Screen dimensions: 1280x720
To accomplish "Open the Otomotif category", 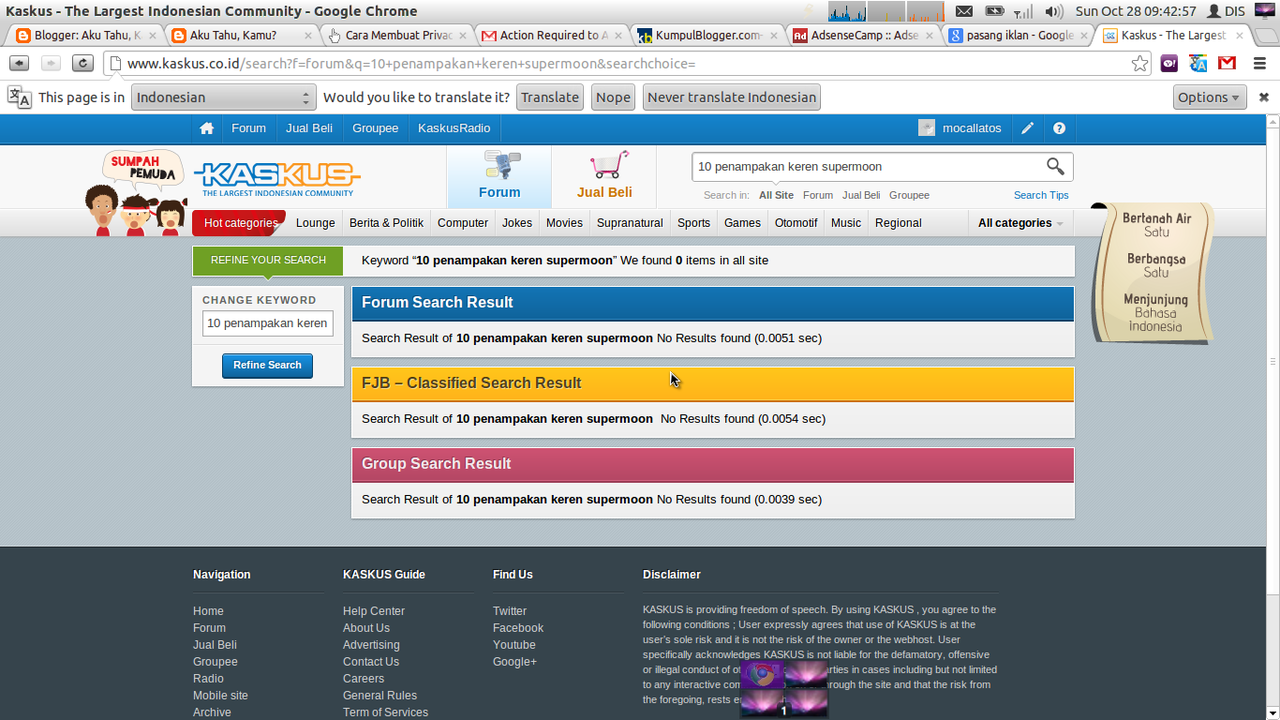I will [796, 223].
